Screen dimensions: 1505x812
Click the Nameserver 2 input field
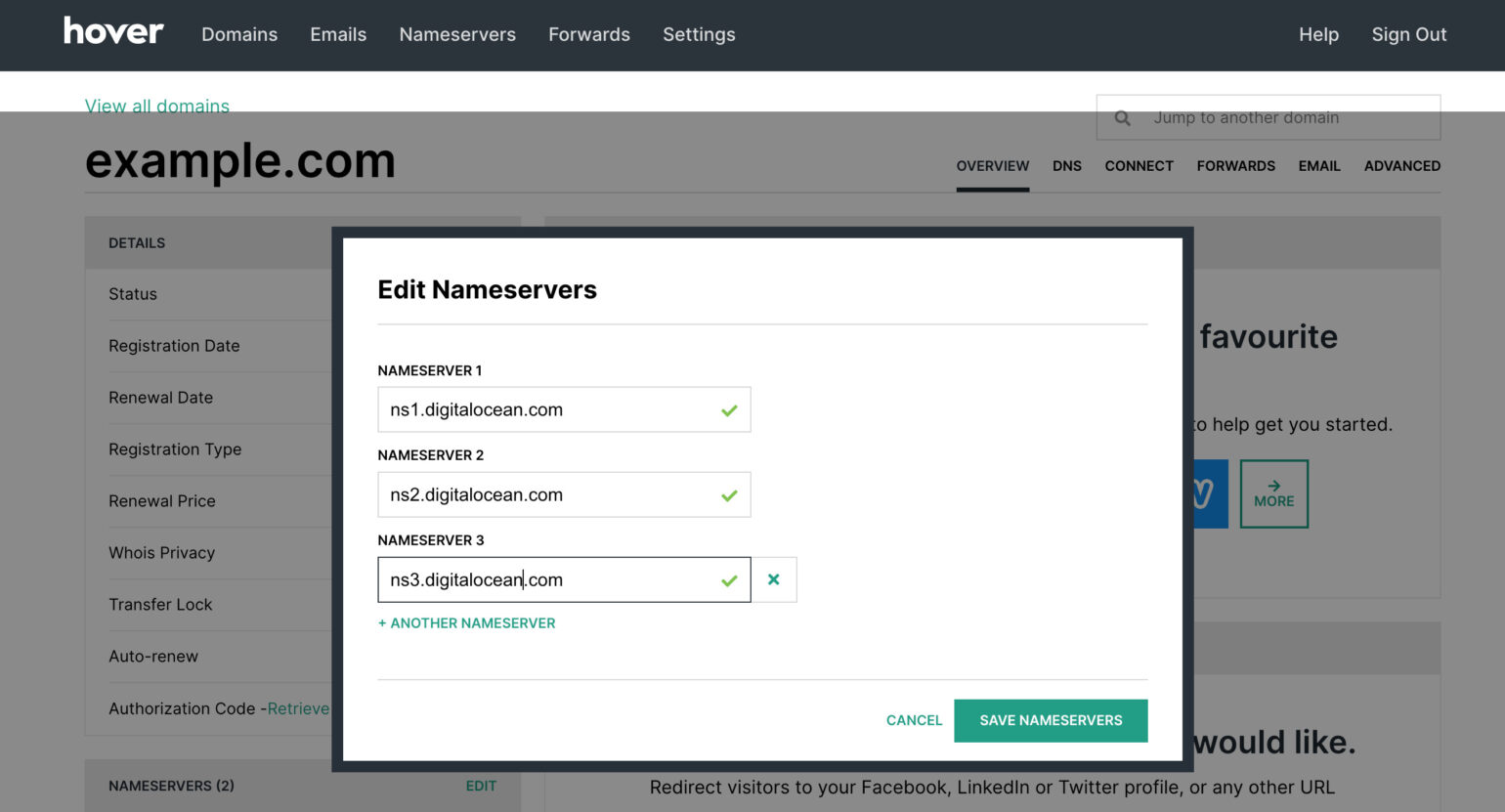point(564,494)
